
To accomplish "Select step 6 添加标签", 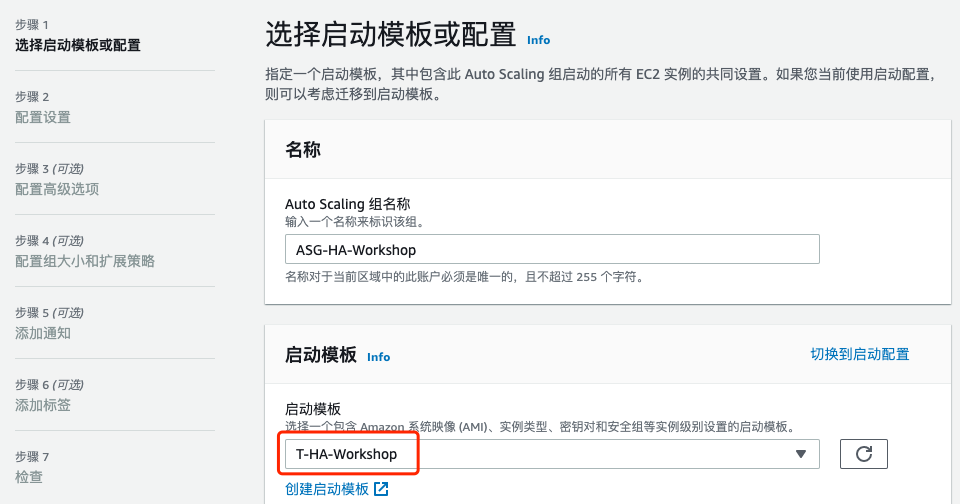I will pyautogui.click(x=43, y=405).
